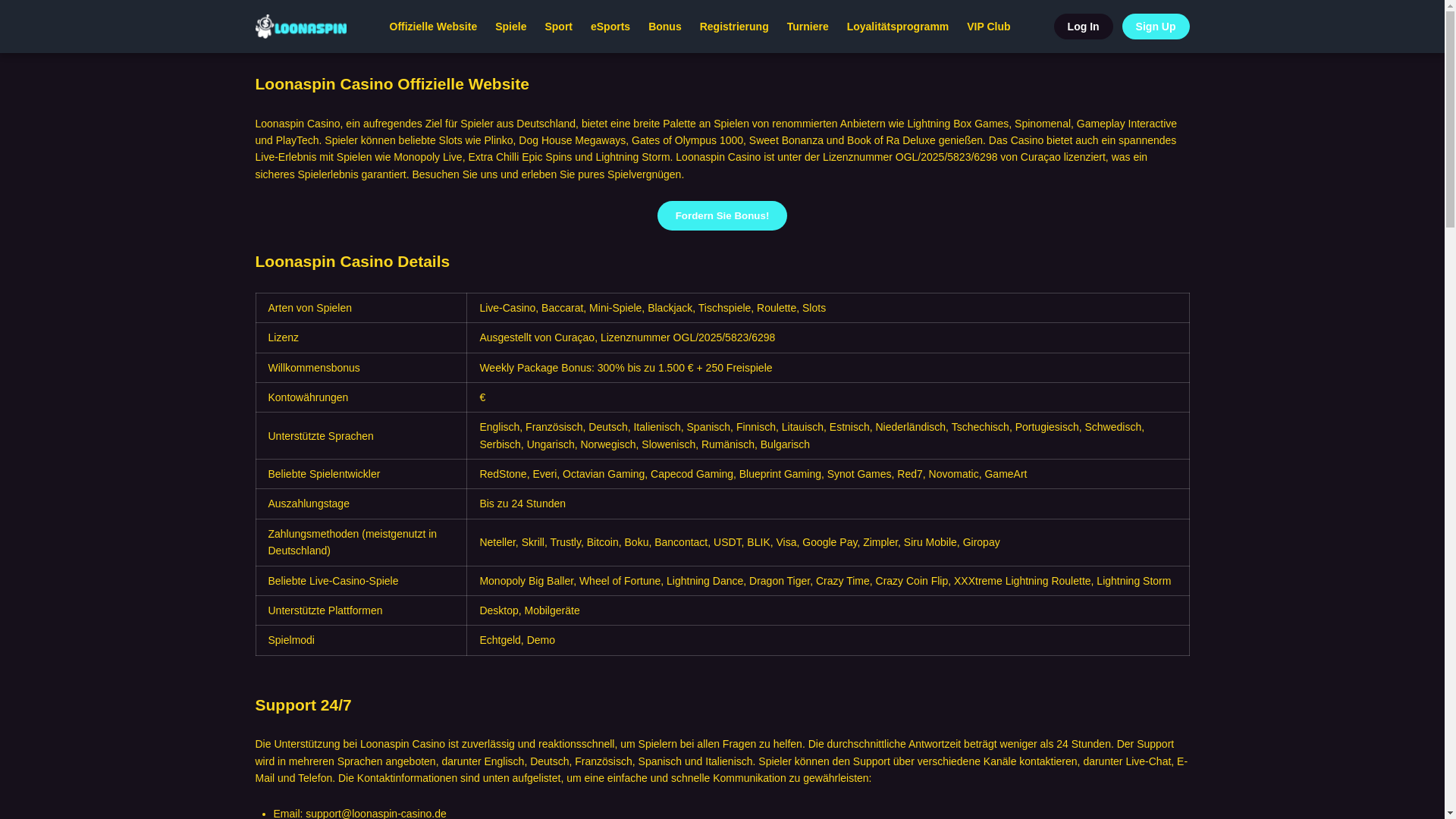Click the Lizenz table cell
The width and height of the screenshot is (1456, 819).
pos(361,337)
